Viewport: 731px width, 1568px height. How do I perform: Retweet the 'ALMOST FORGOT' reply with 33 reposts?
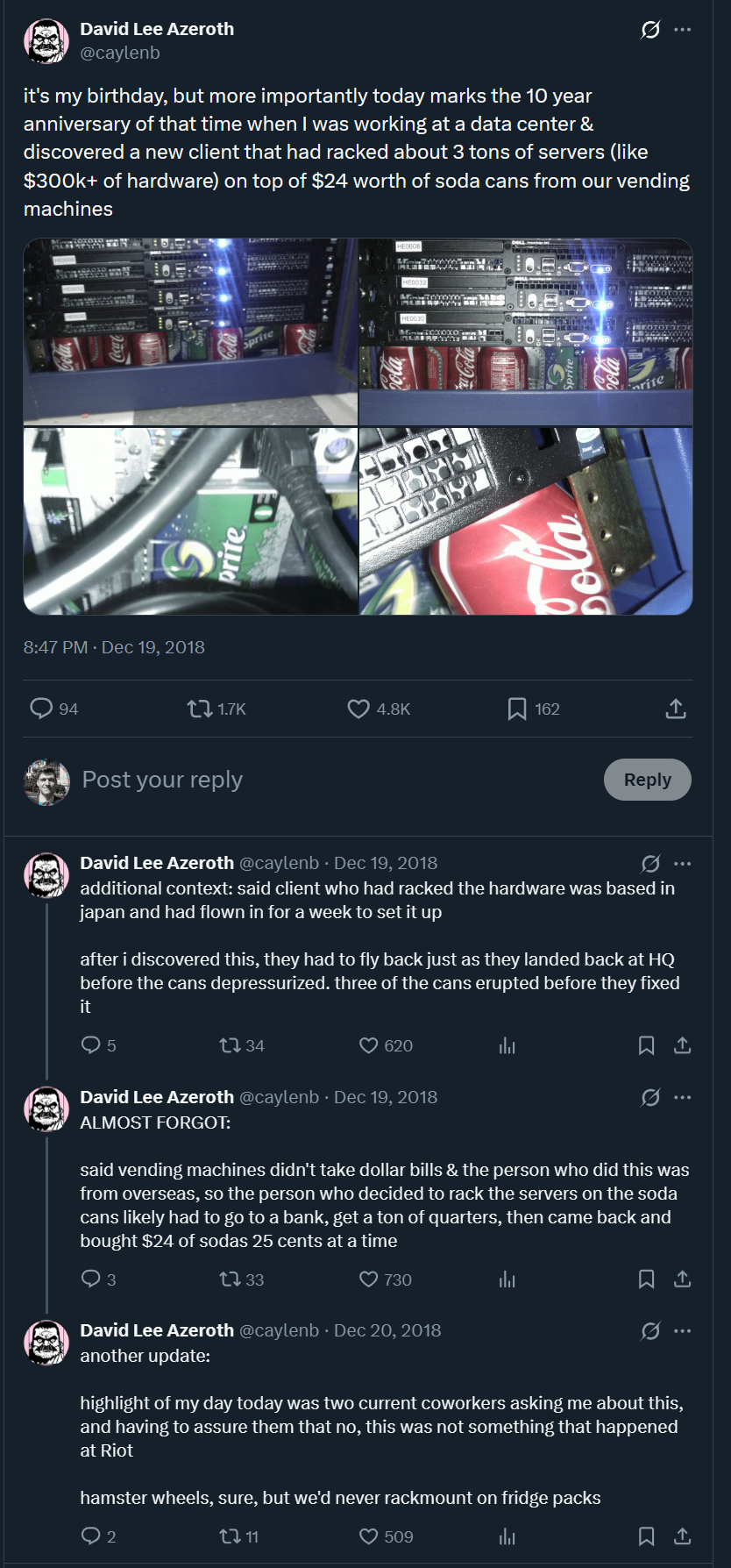[230, 1279]
